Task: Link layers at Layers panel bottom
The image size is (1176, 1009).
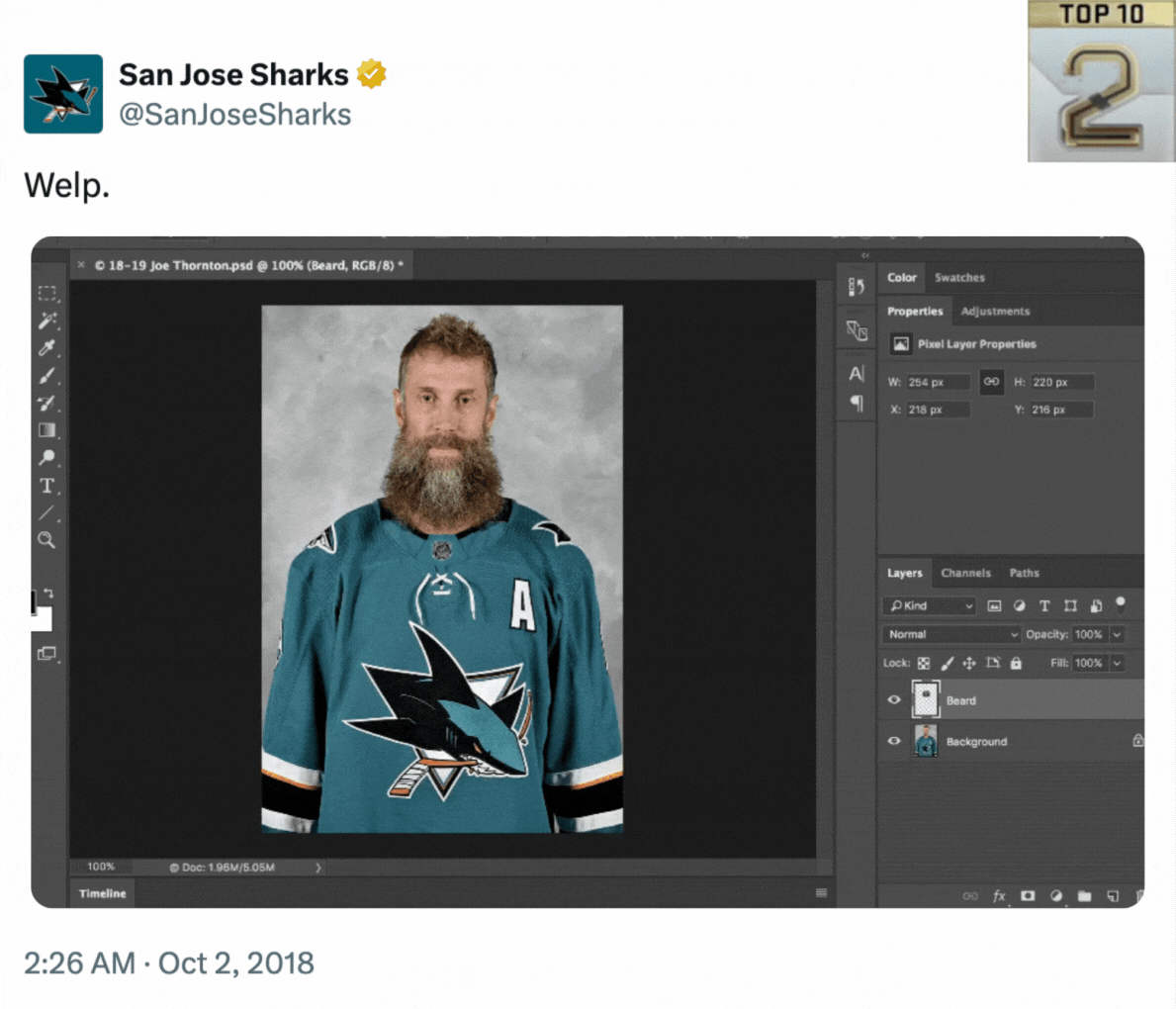Action: coord(970,895)
